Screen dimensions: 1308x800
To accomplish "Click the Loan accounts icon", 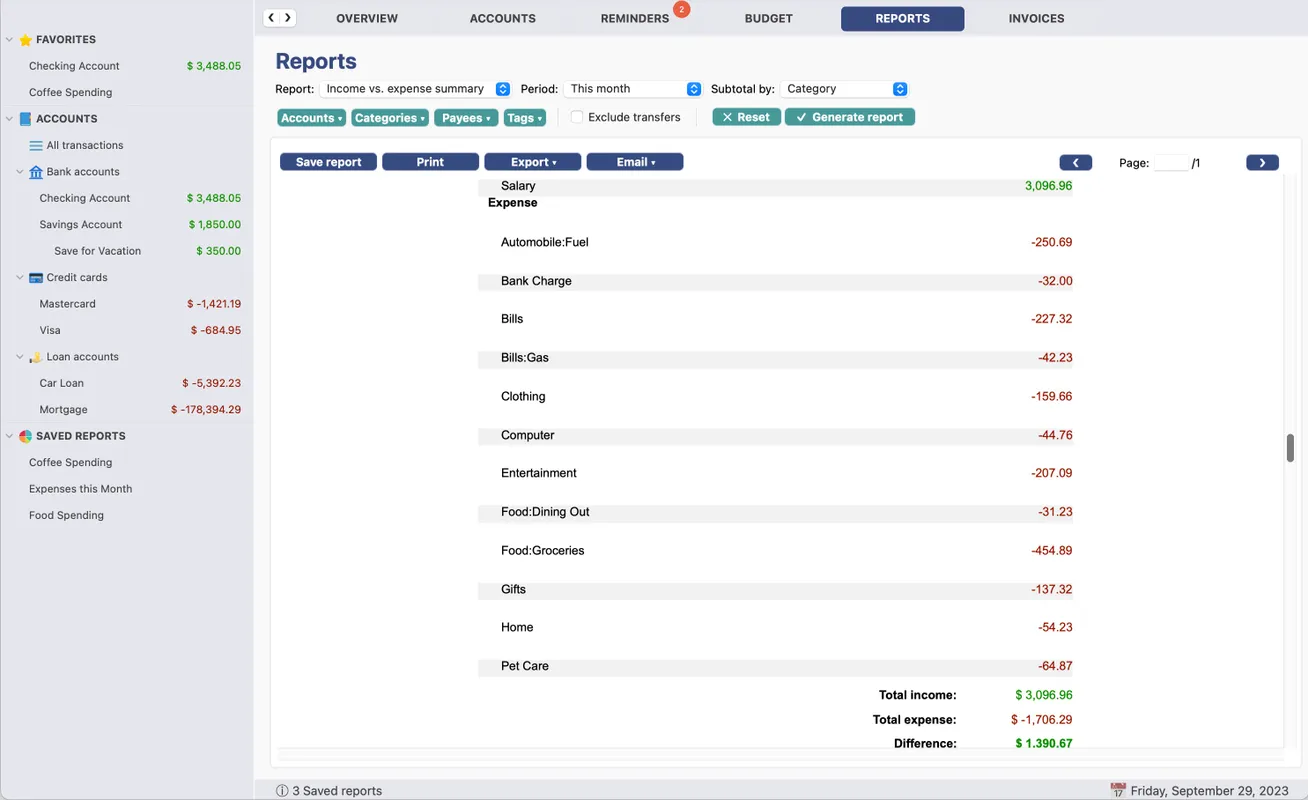I will pyautogui.click(x=36, y=357).
